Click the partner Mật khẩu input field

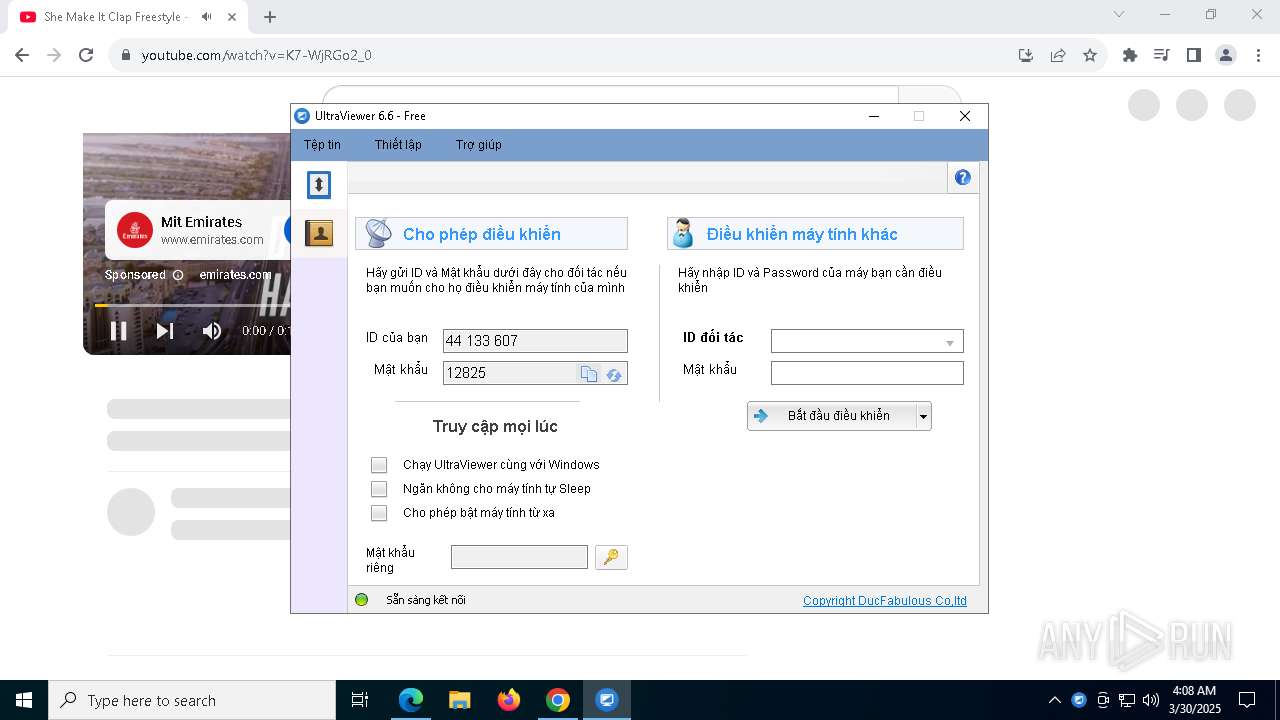point(867,373)
